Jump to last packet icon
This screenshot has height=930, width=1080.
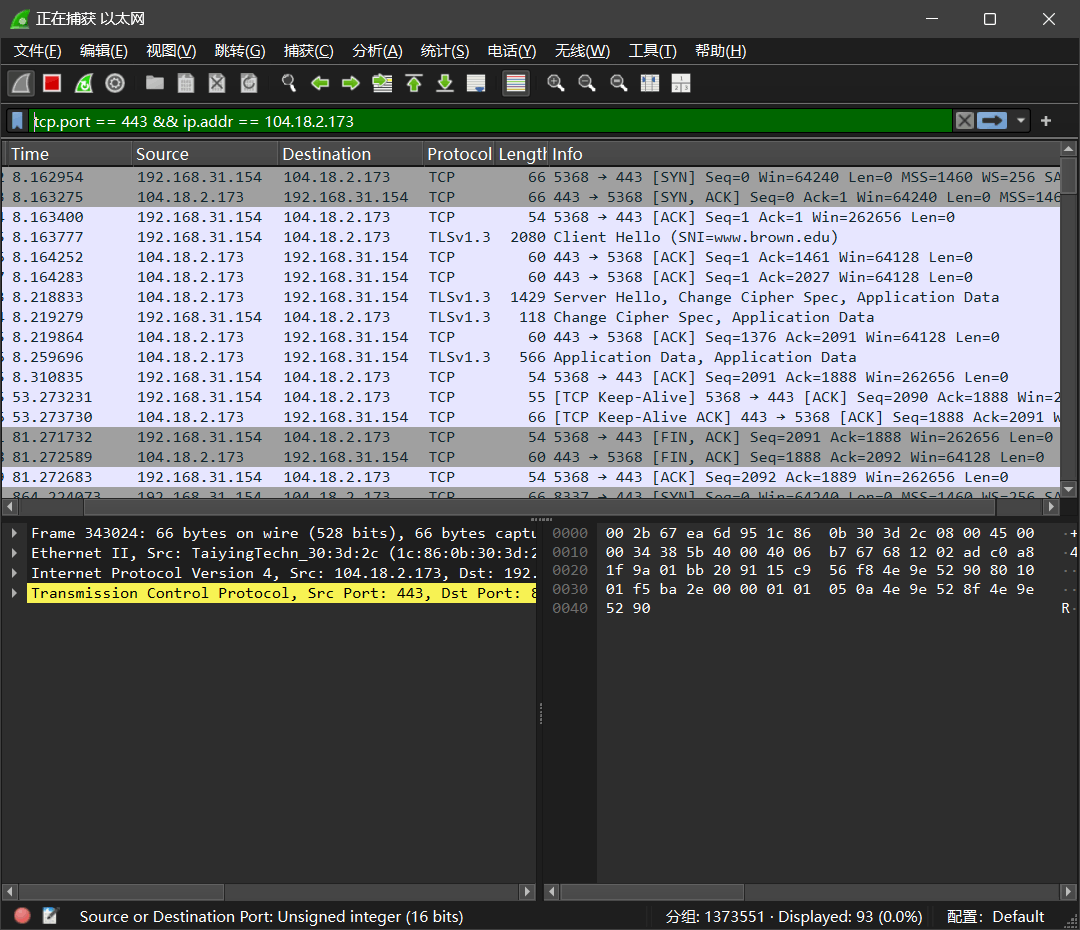[x=445, y=83]
